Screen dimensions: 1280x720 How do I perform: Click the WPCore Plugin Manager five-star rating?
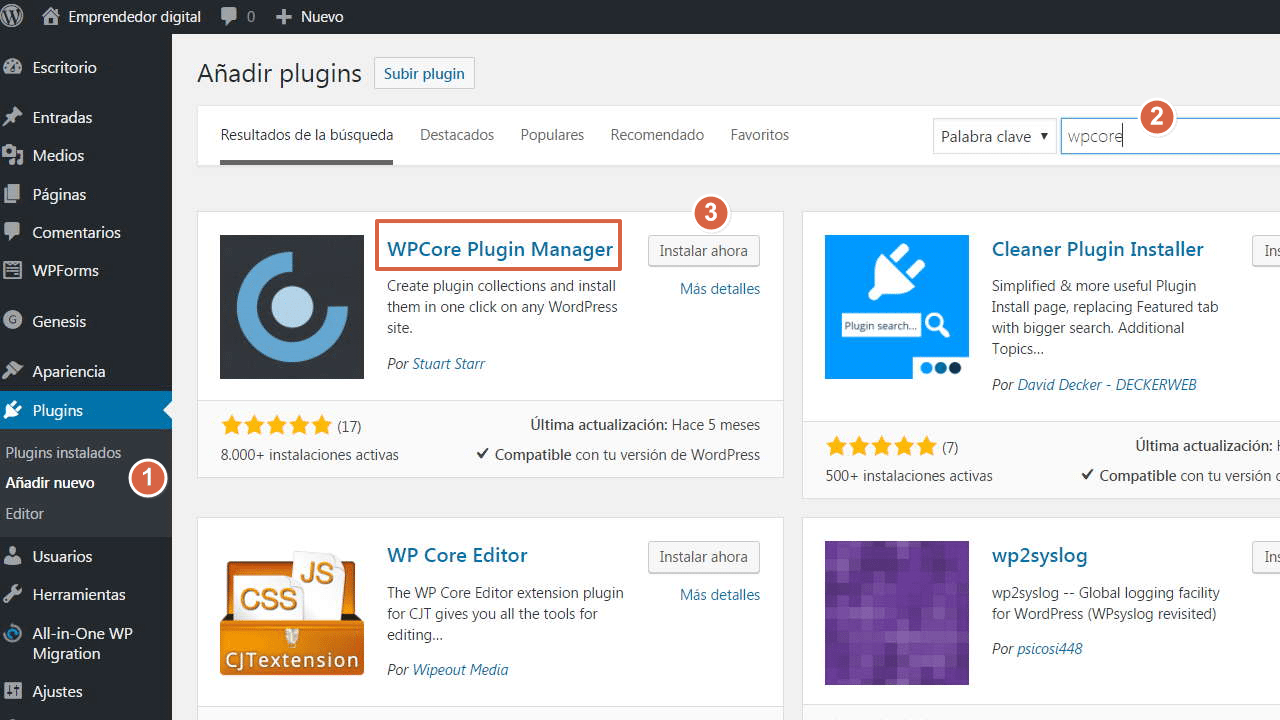click(x=276, y=425)
